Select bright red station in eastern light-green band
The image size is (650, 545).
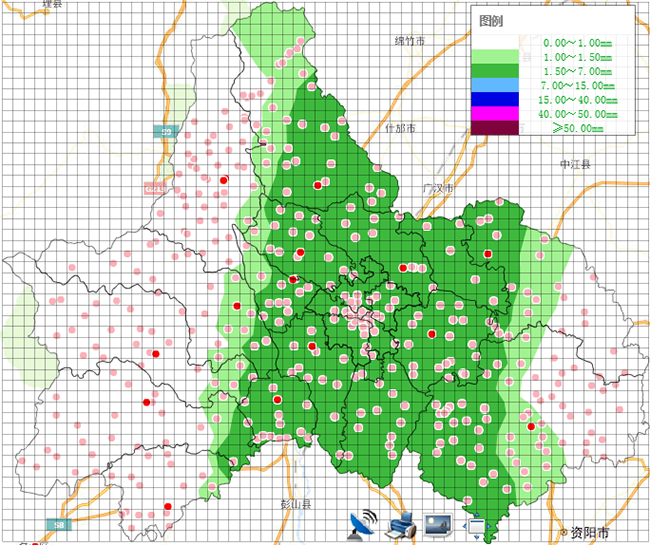click(x=531, y=426)
